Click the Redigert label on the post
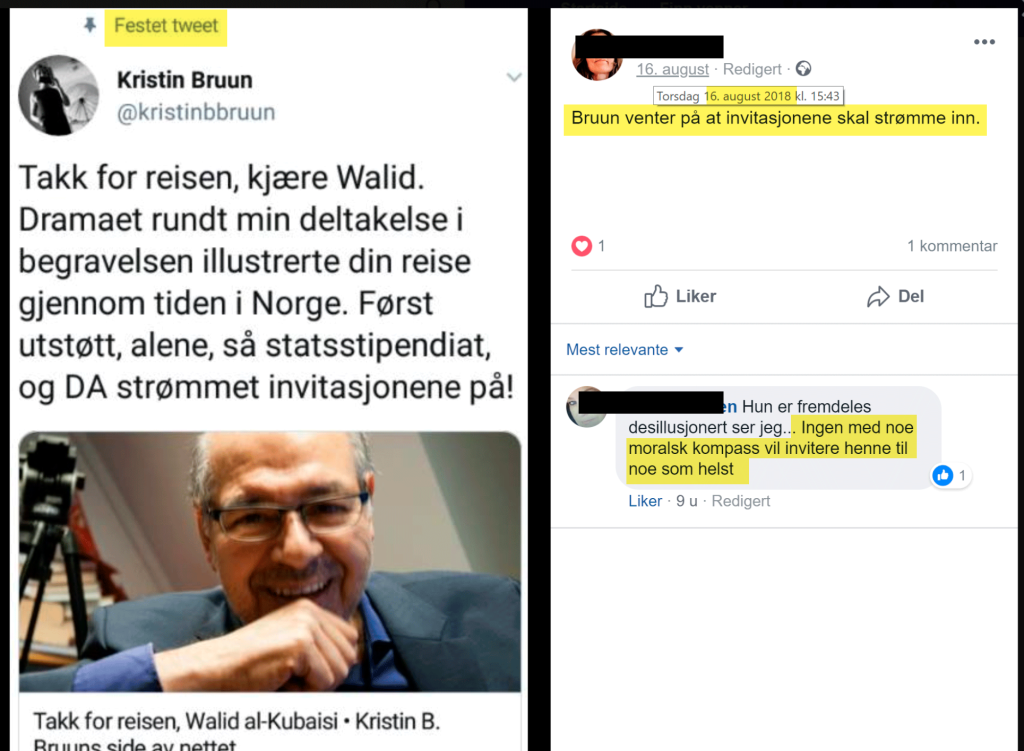The height and width of the screenshot is (751, 1024). click(x=752, y=69)
